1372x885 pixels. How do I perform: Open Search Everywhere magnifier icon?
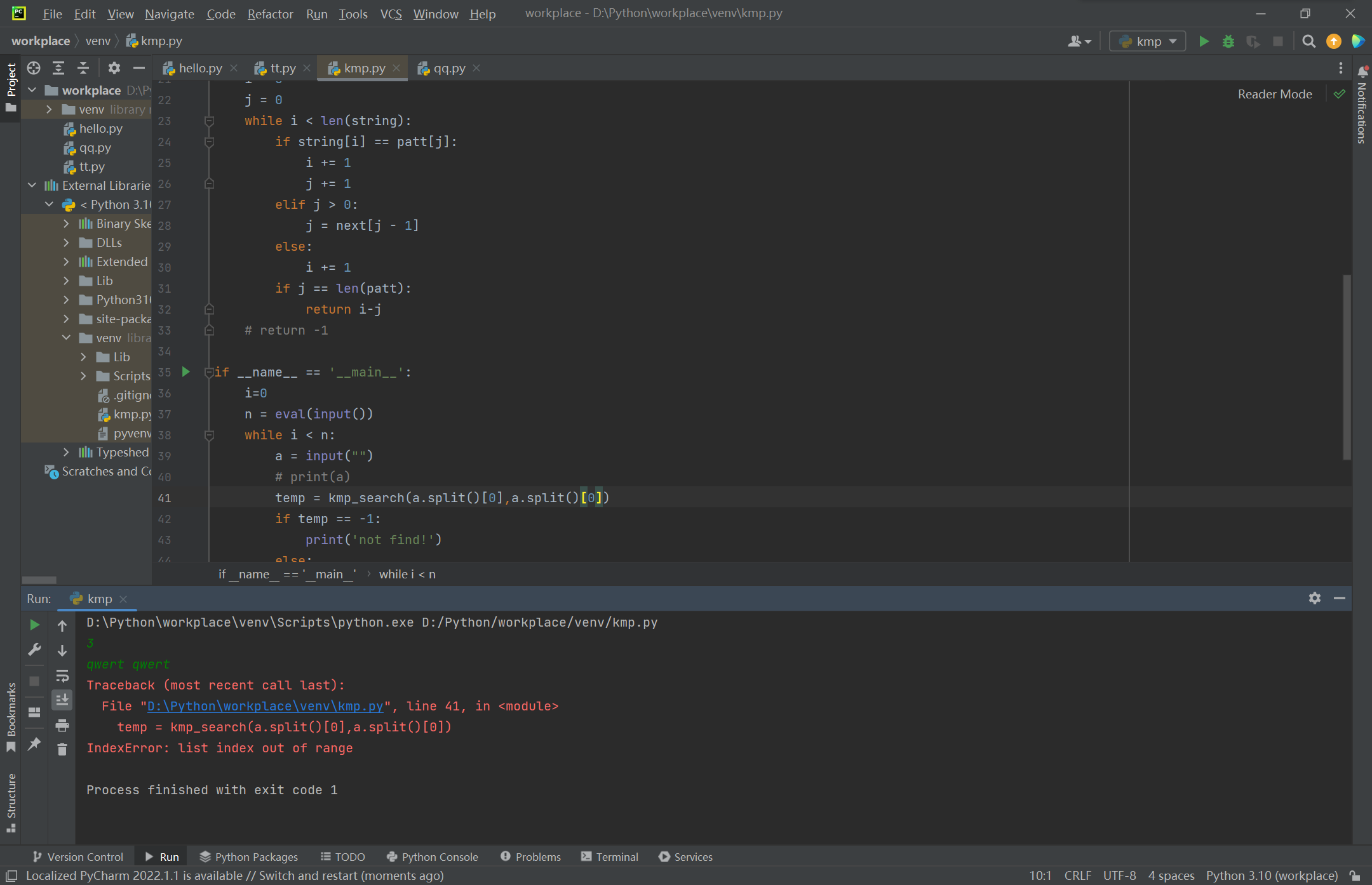pos(1308,41)
